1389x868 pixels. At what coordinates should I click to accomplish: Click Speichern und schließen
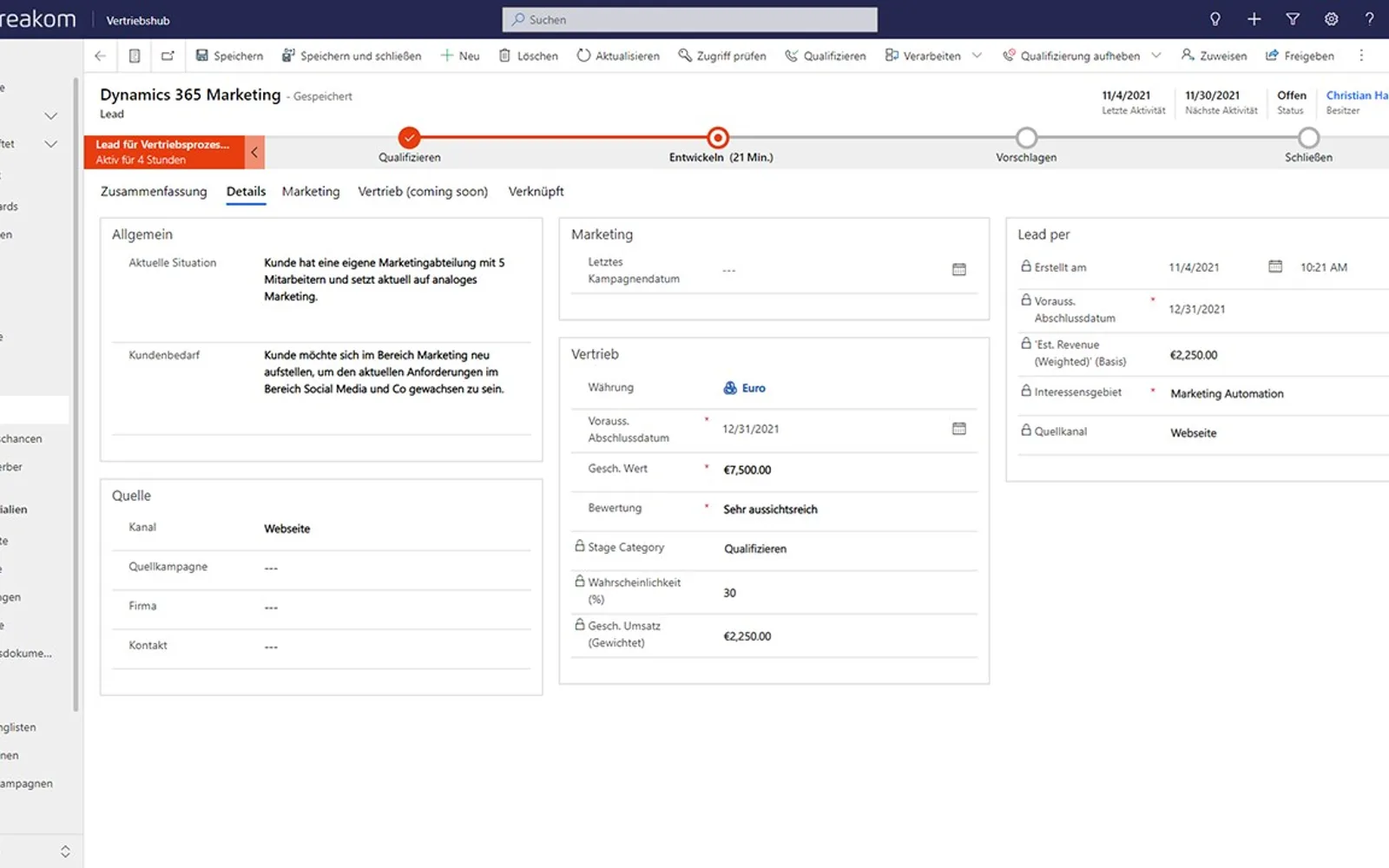pos(352,56)
